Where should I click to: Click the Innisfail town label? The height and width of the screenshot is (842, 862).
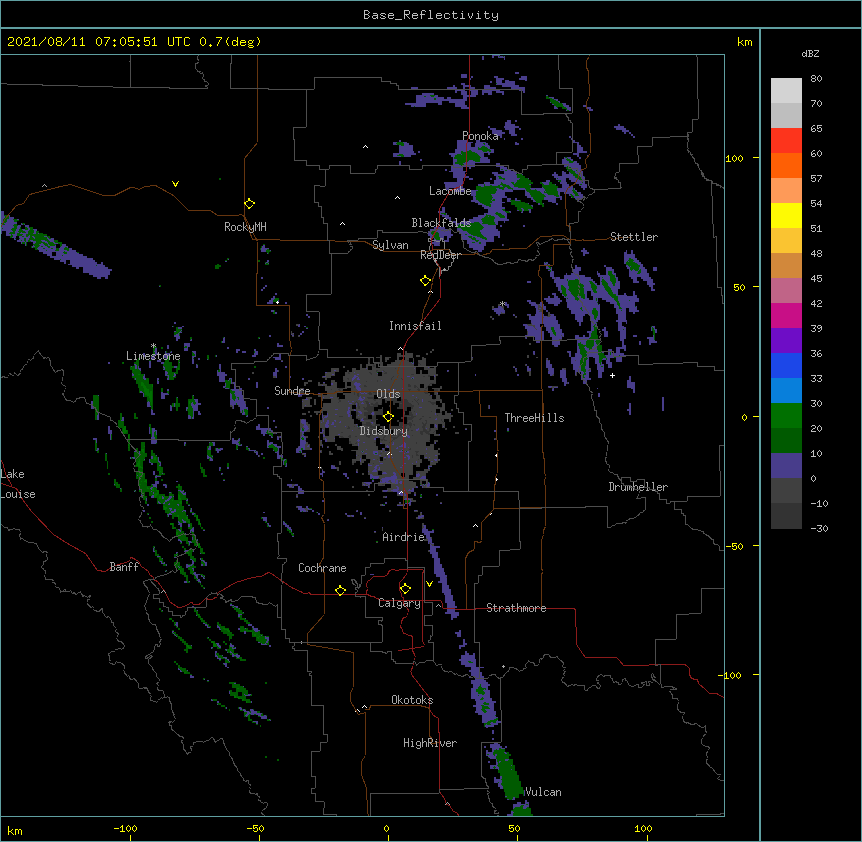(x=415, y=326)
